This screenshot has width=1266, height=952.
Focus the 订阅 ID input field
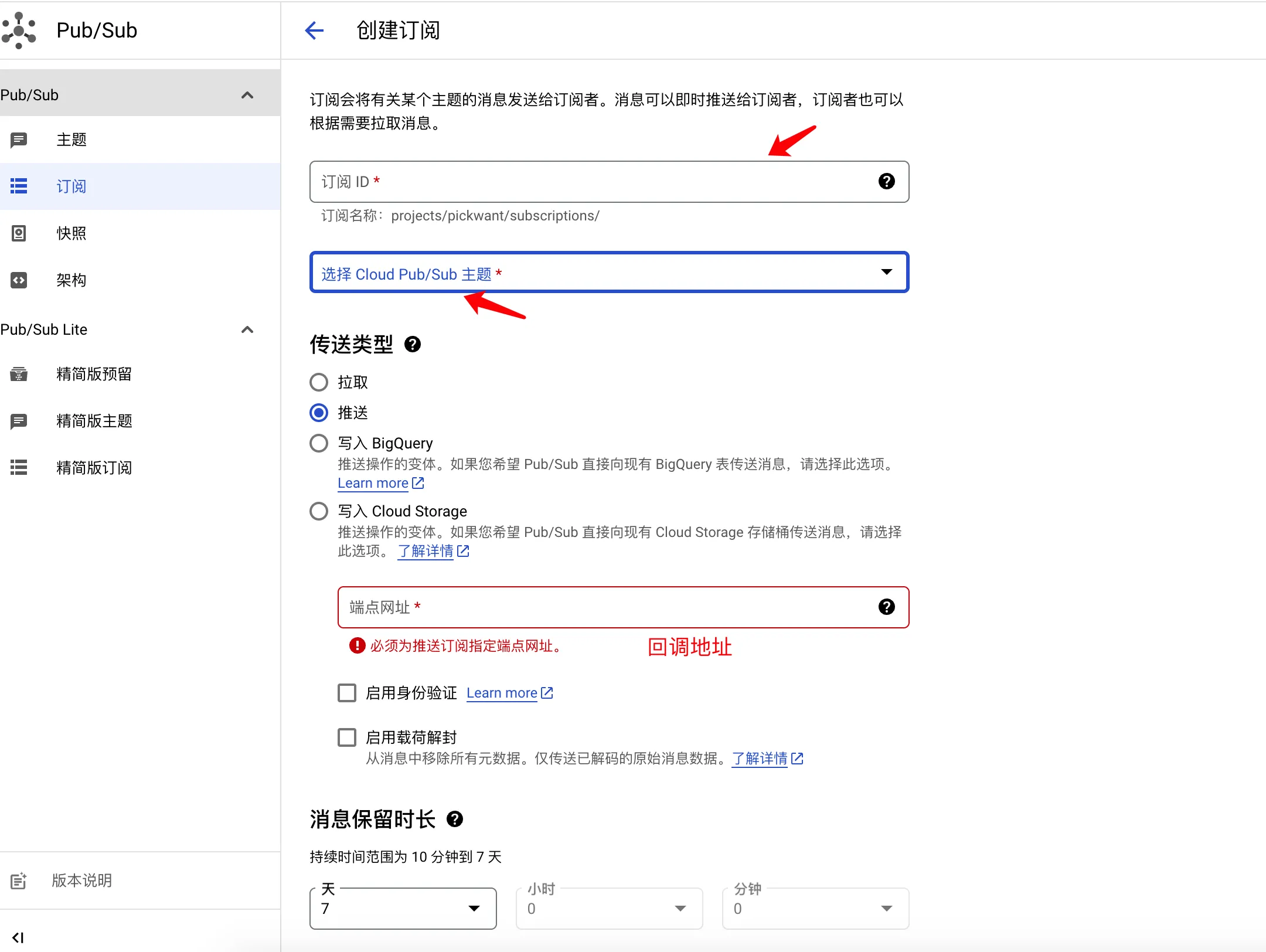(610, 182)
